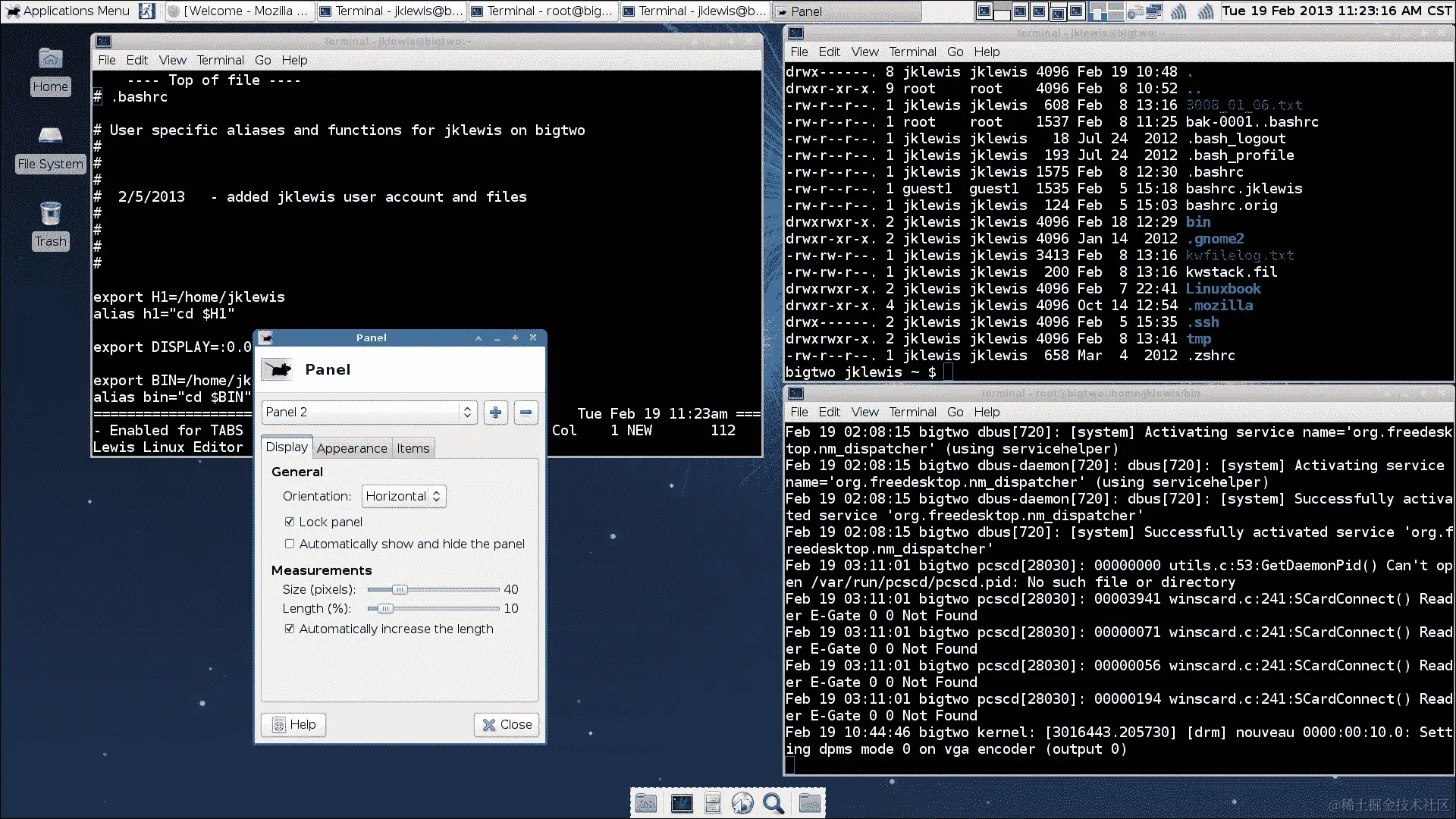Open the application finder magnifier icon

coord(773,803)
